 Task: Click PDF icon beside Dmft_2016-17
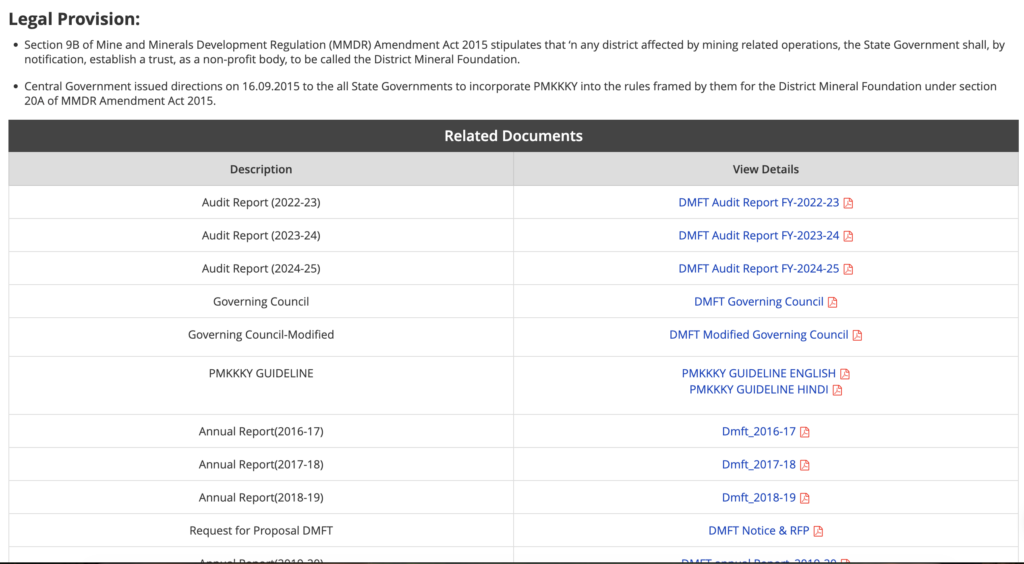[805, 432]
